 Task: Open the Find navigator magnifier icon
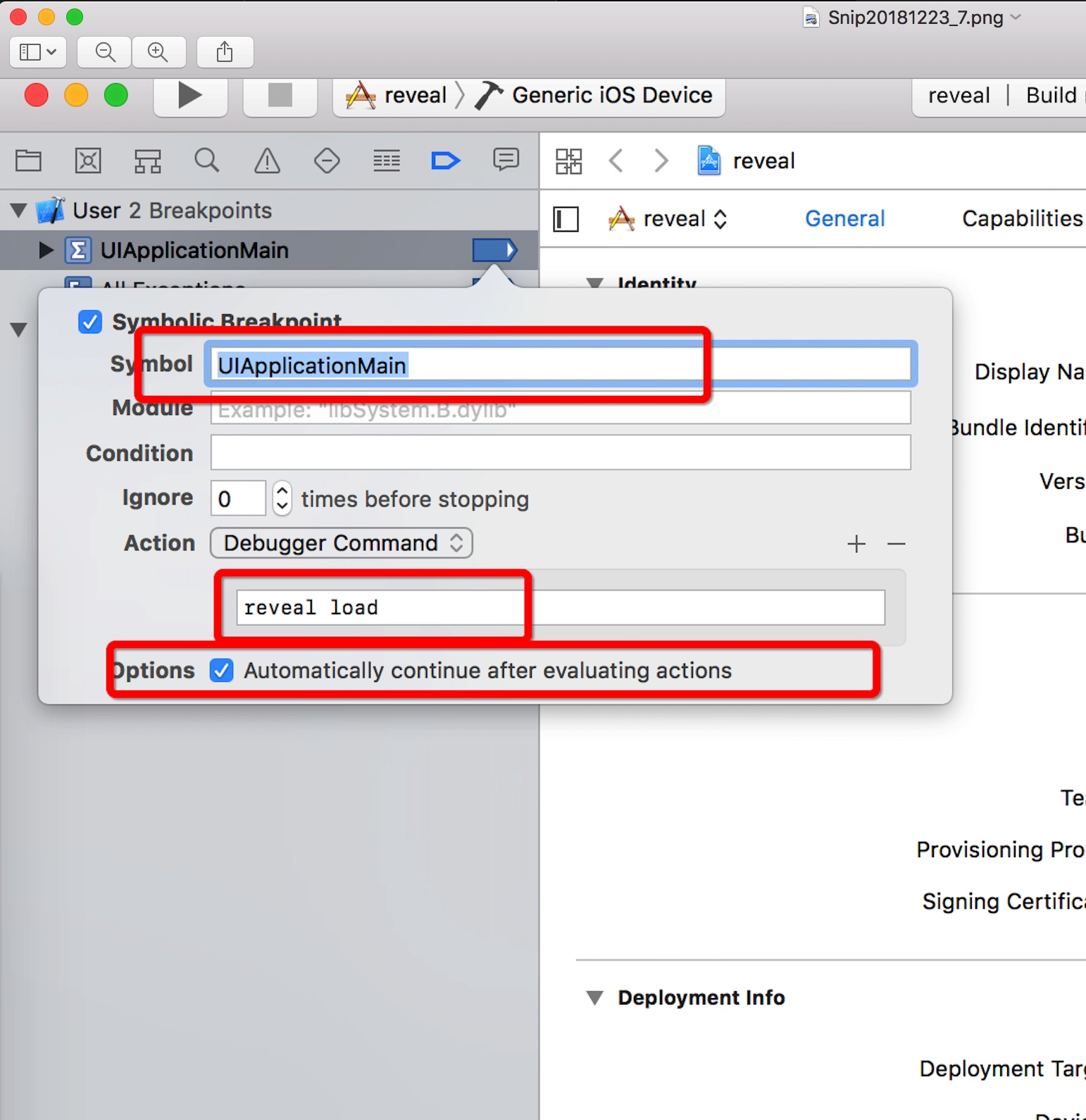207,161
